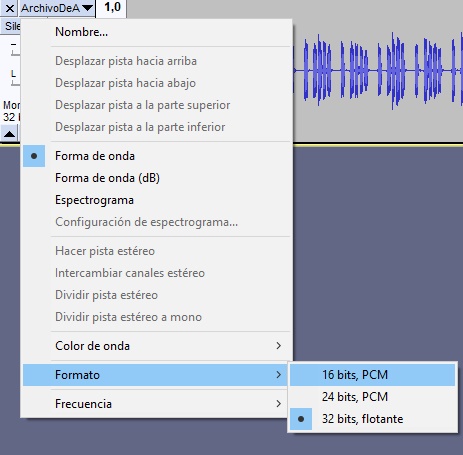Open the ArchivoDeA track name dropdown
Screen dimensions: 463x455
coord(57,8)
